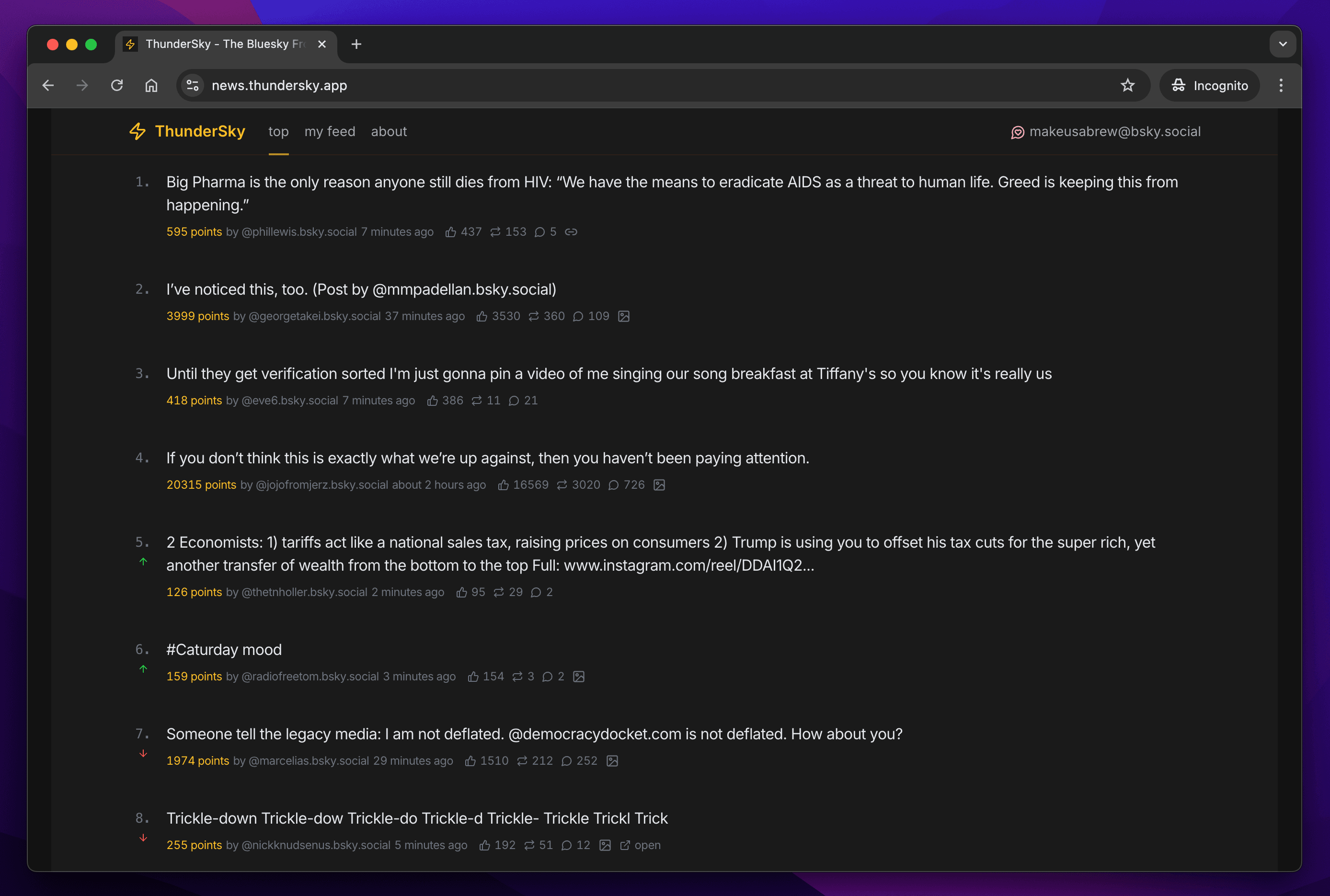
Task: Click the ThunderSky brand name
Action: pos(200,131)
